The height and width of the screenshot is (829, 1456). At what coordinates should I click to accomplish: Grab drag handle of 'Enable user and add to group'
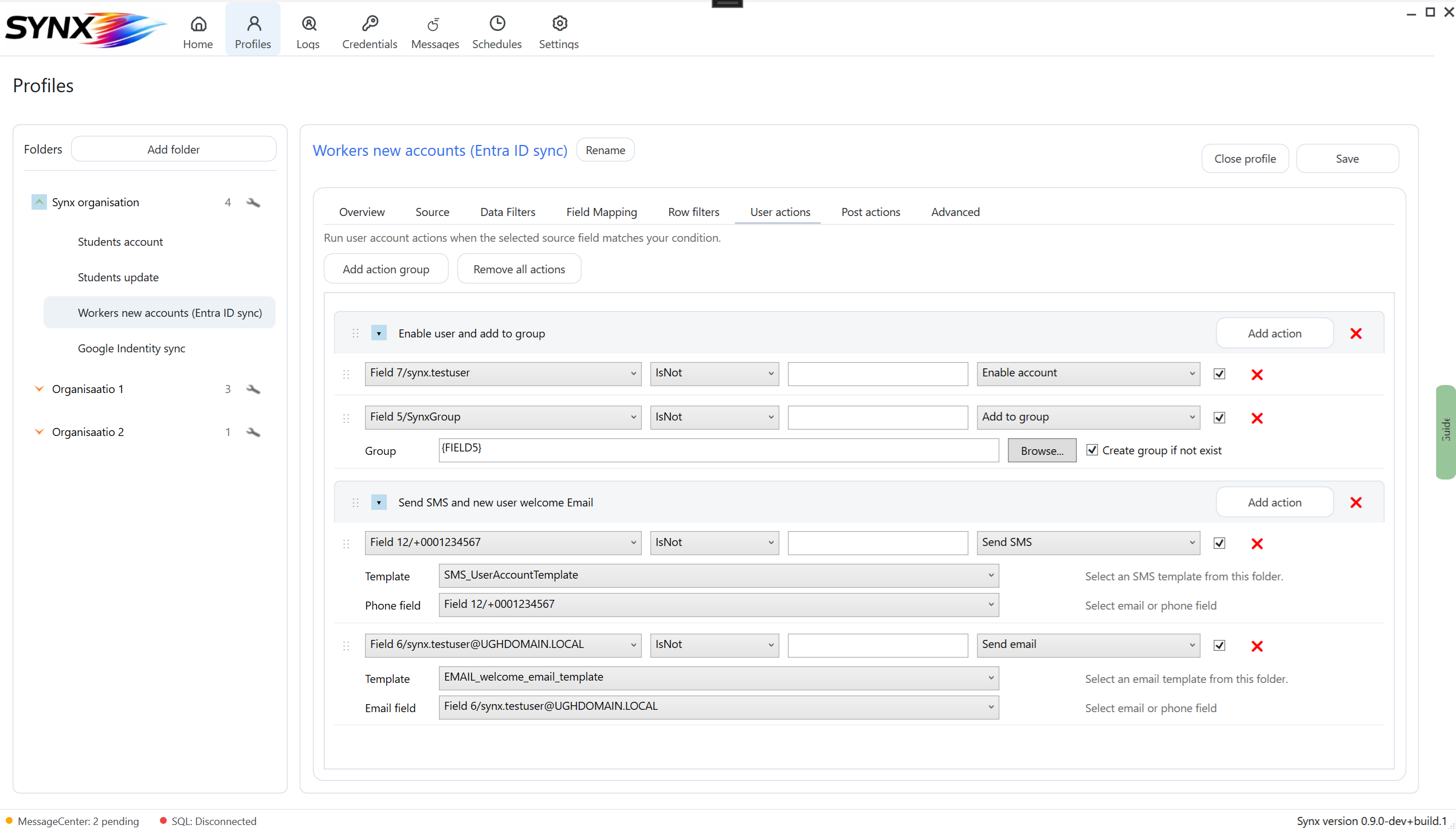pyautogui.click(x=355, y=333)
